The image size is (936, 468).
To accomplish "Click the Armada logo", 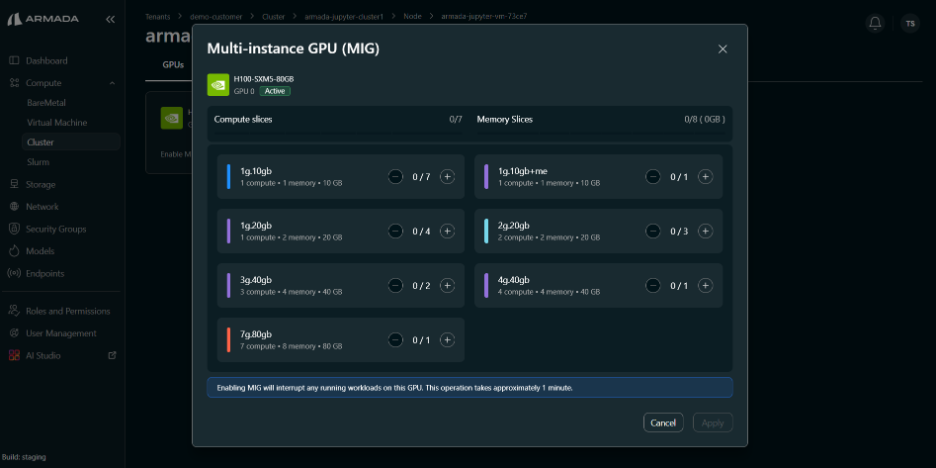I will point(43,19).
